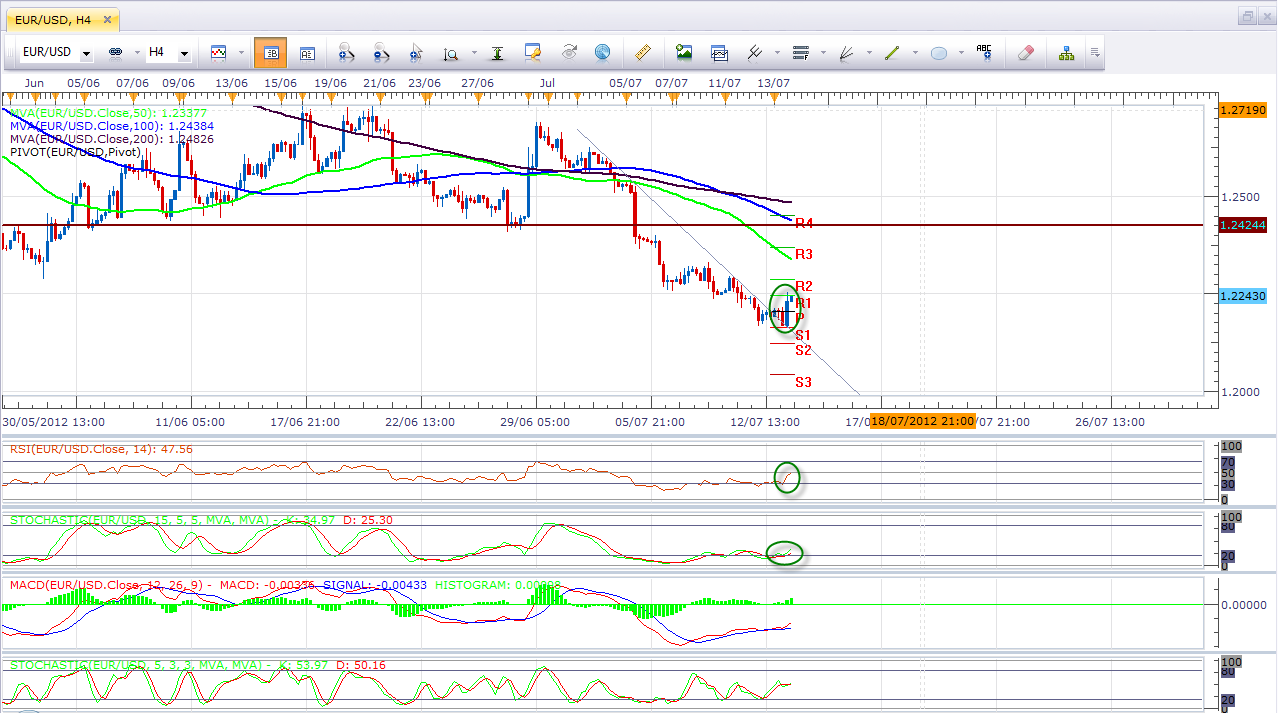This screenshot has height=713, width=1278.
Task: Expand the pitchfork tool dropdown arrow
Action: 775,53
